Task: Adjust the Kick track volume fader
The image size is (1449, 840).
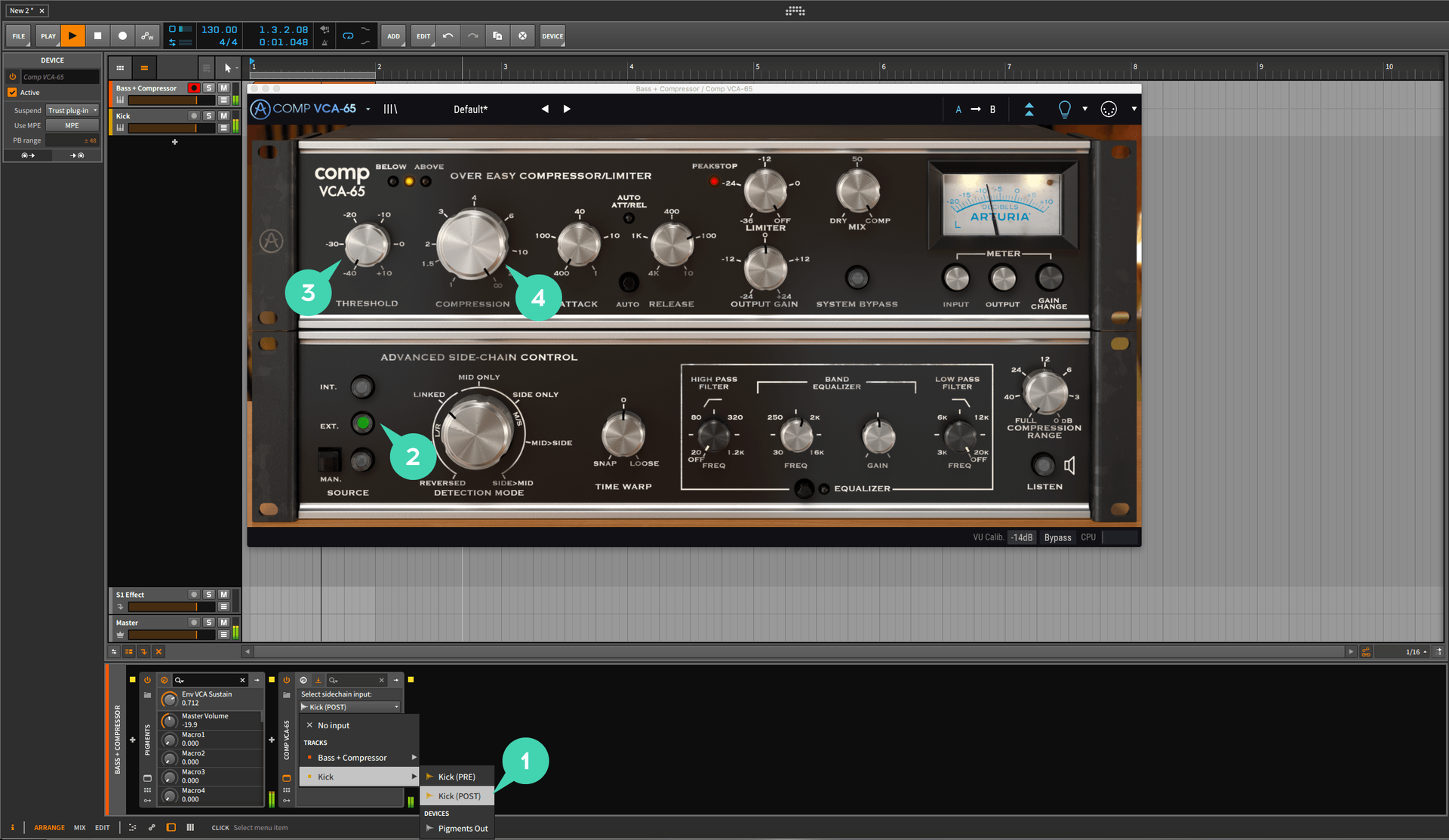Action: click(172, 128)
